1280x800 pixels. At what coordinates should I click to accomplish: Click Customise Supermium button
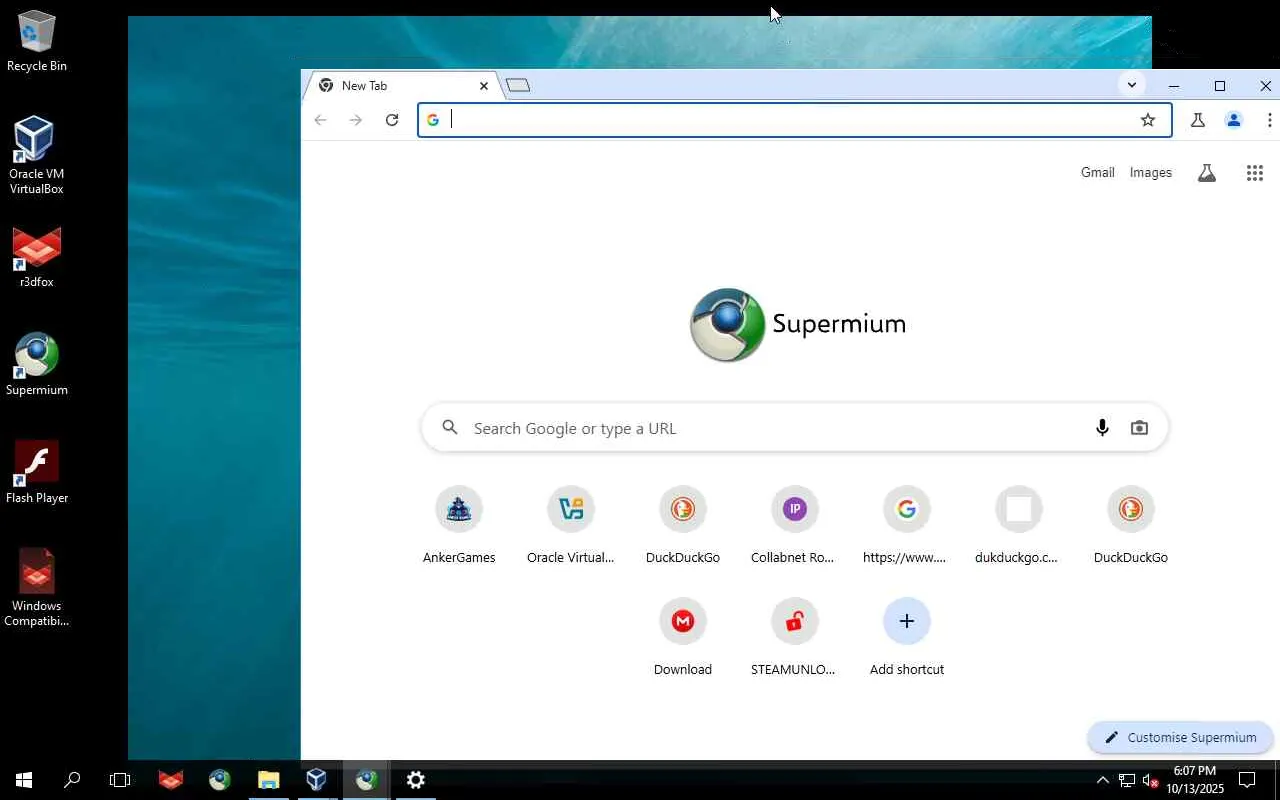click(x=1180, y=738)
